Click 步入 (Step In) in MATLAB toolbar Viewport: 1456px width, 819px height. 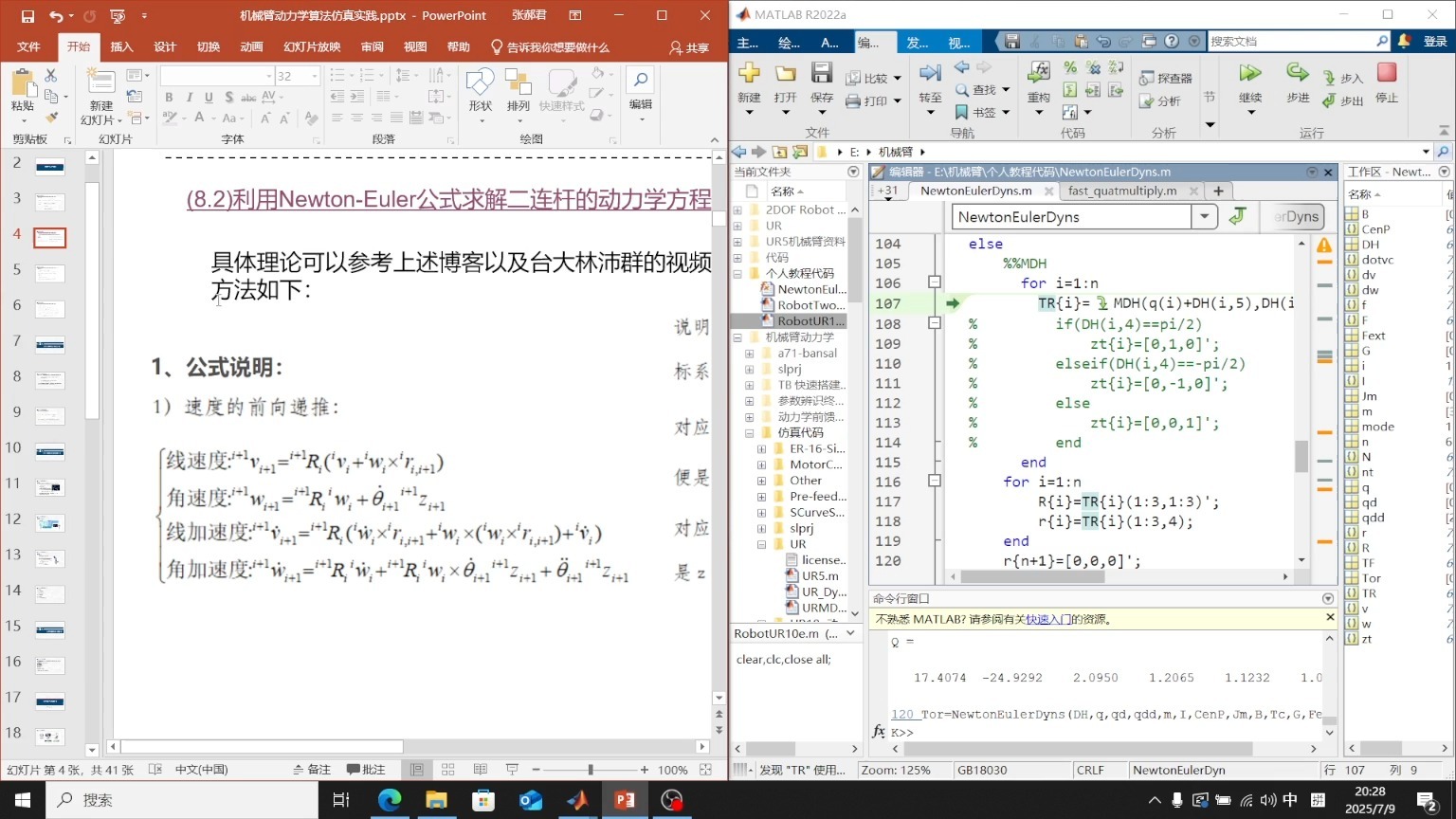pos(1343,78)
